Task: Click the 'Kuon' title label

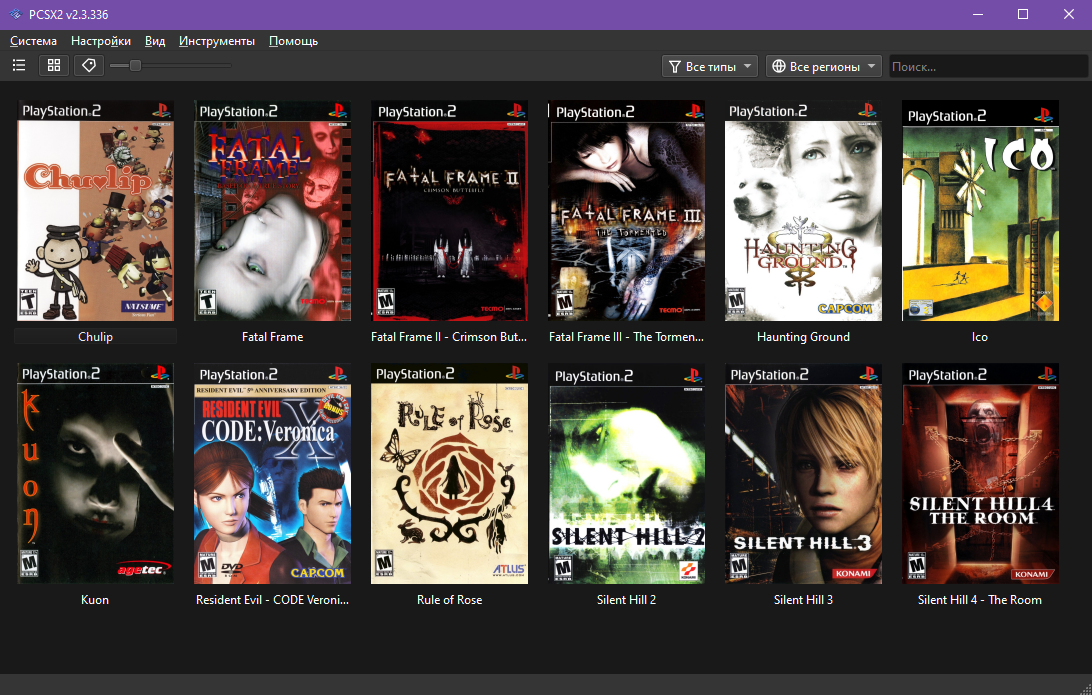Action: click(x=95, y=600)
